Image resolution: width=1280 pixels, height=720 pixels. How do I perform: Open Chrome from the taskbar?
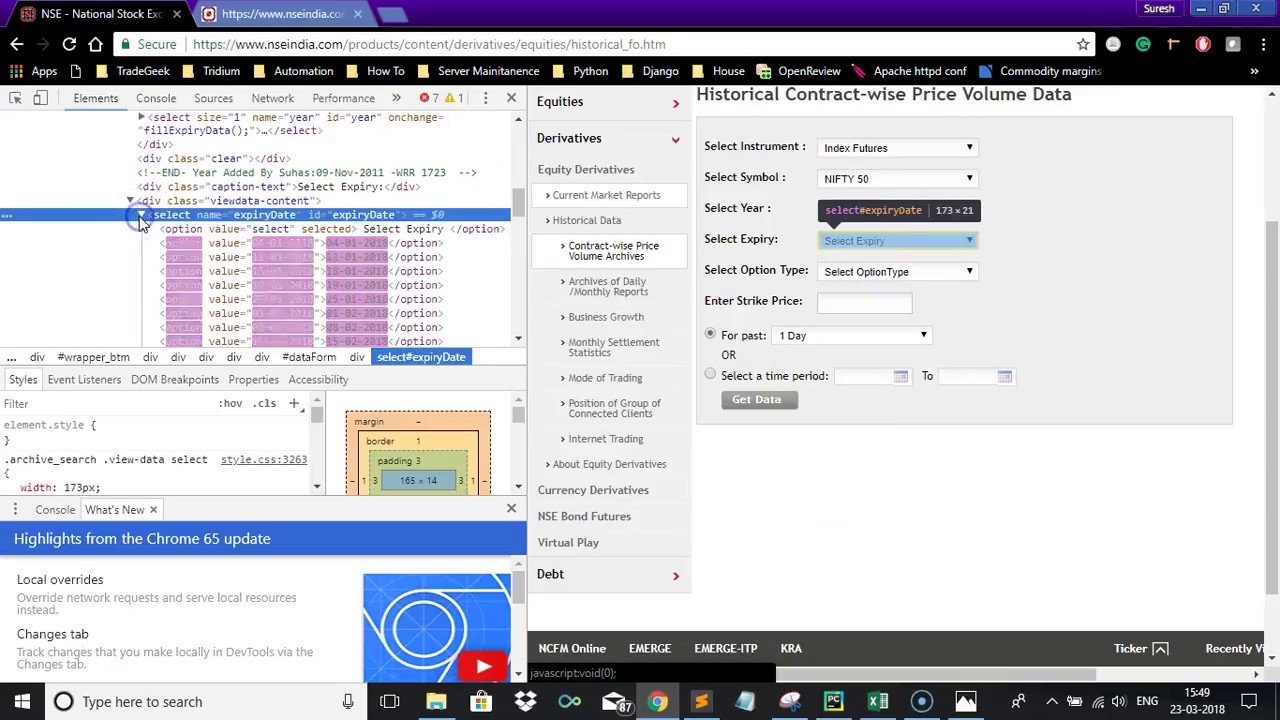click(x=657, y=702)
